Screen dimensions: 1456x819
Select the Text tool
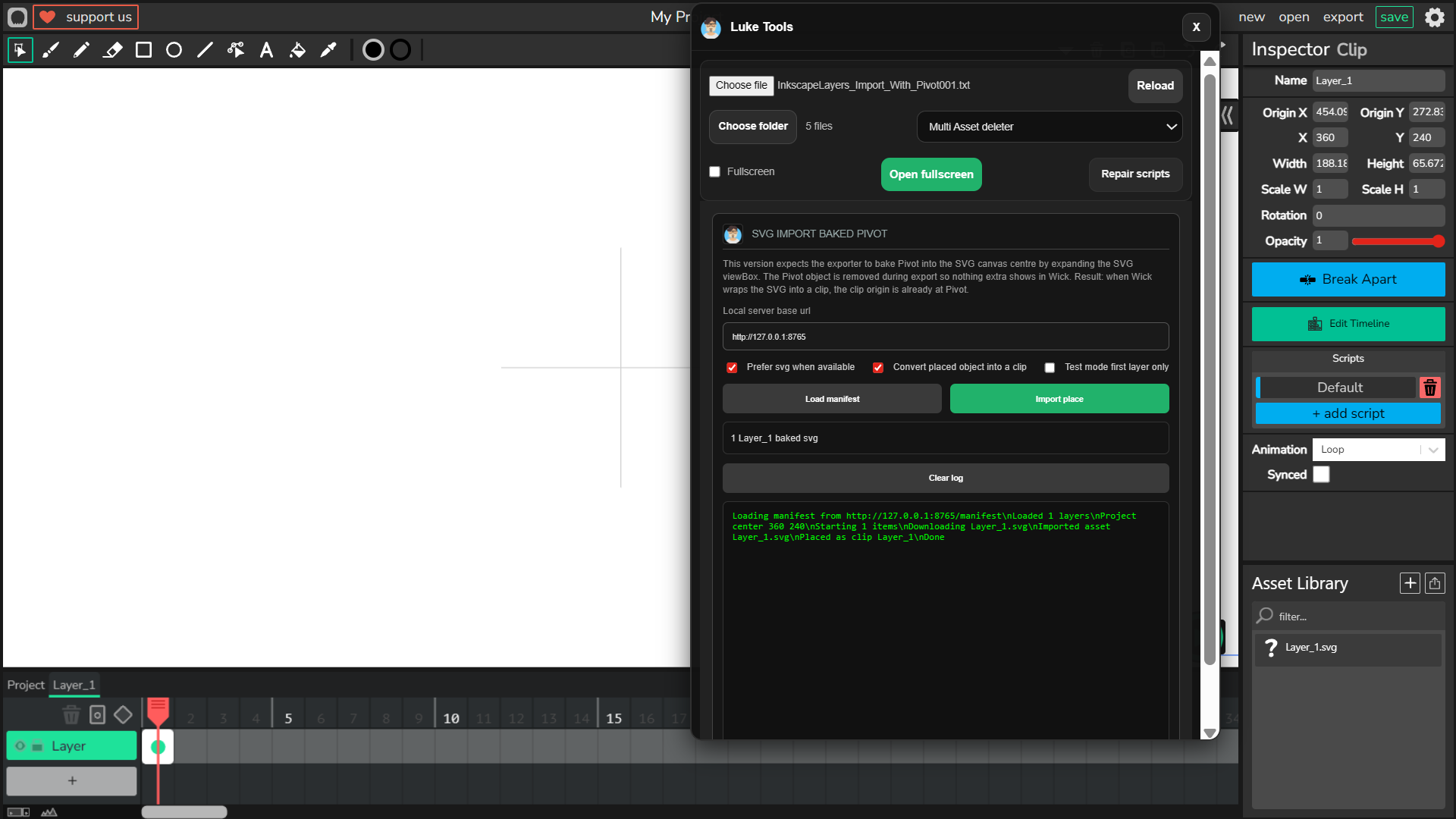(266, 50)
